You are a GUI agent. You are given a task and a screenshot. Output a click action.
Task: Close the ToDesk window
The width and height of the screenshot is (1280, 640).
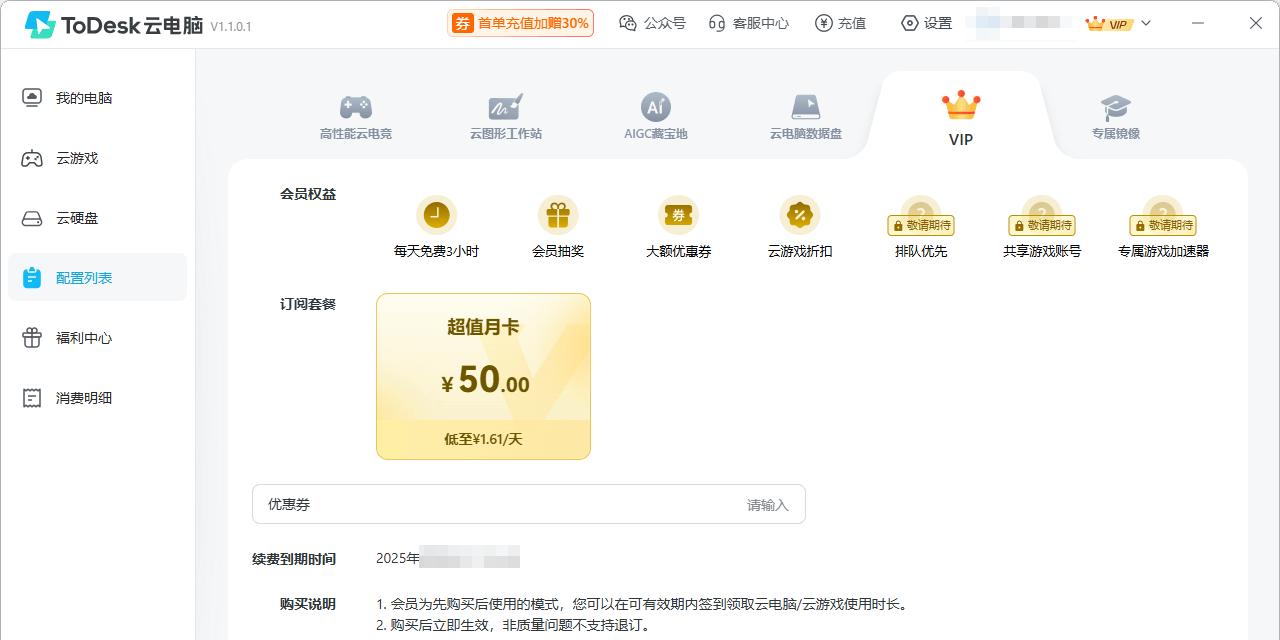[1256, 23]
